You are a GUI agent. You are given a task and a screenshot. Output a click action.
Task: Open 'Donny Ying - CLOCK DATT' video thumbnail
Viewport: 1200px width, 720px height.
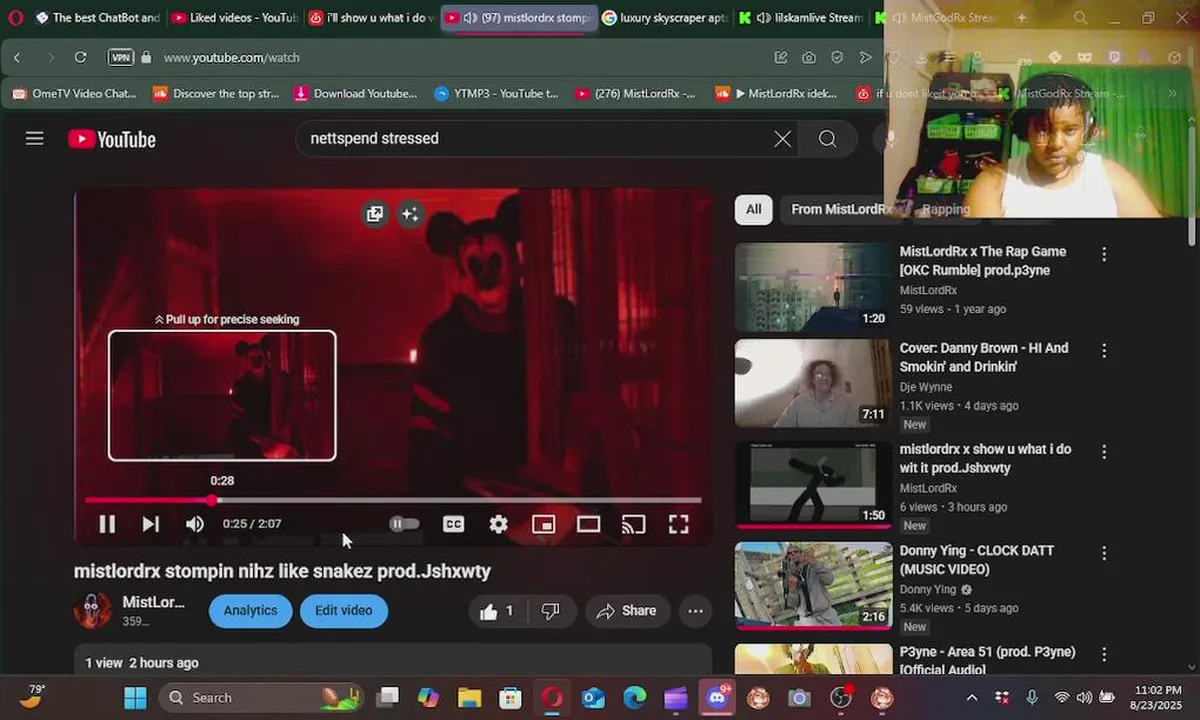click(813, 586)
